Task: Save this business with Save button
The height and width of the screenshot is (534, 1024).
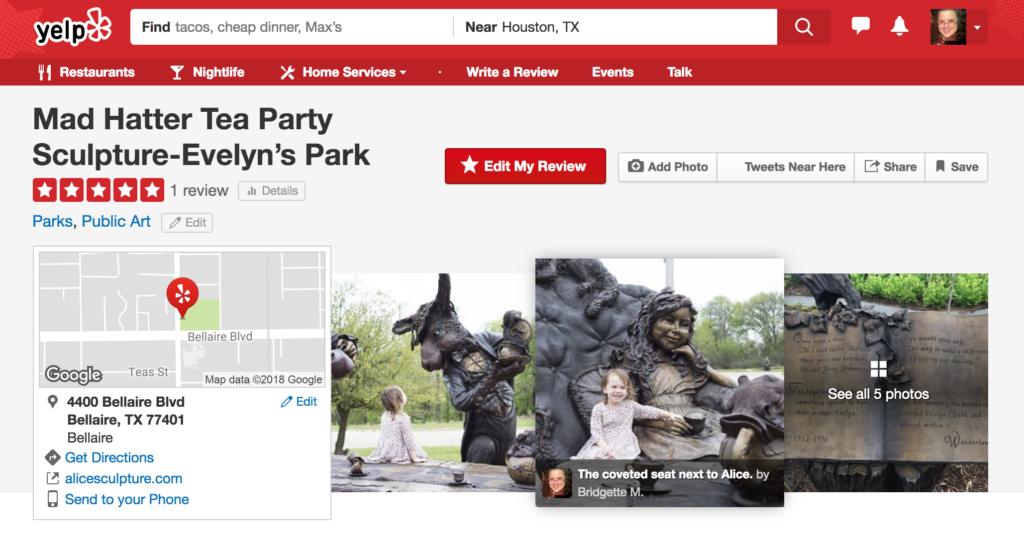Action: pos(956,166)
